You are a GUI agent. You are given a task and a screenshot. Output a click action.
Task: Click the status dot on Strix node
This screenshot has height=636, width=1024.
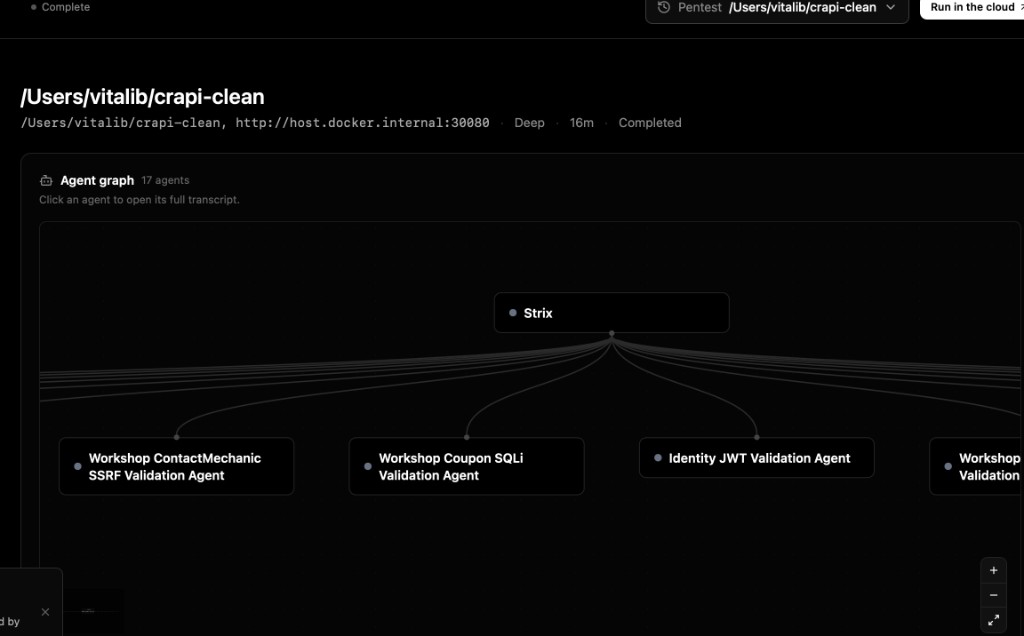[513, 313]
